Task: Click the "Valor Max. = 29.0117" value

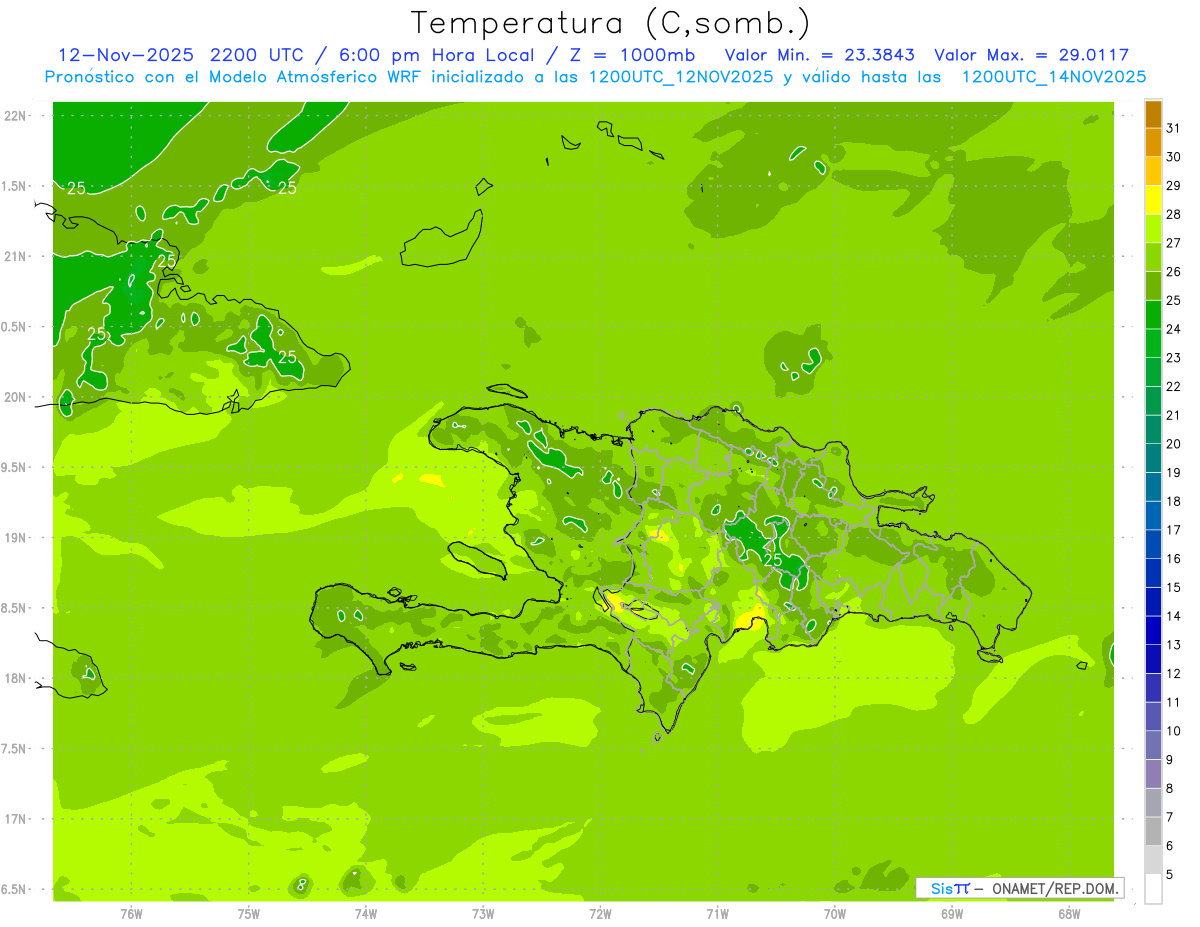Action: pos(1033,54)
